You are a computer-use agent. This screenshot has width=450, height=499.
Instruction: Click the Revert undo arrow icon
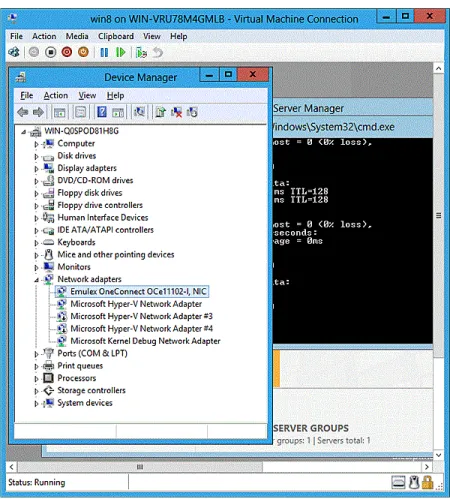tap(158, 53)
